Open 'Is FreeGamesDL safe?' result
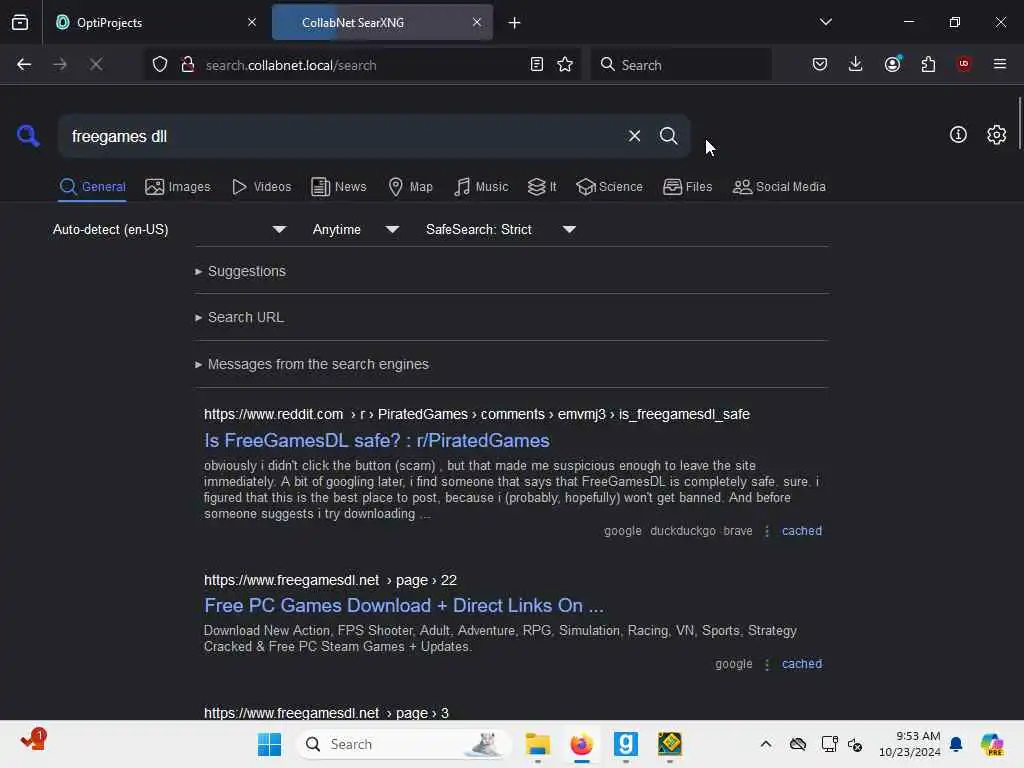Viewport: 1024px width, 768px height. [x=377, y=441]
